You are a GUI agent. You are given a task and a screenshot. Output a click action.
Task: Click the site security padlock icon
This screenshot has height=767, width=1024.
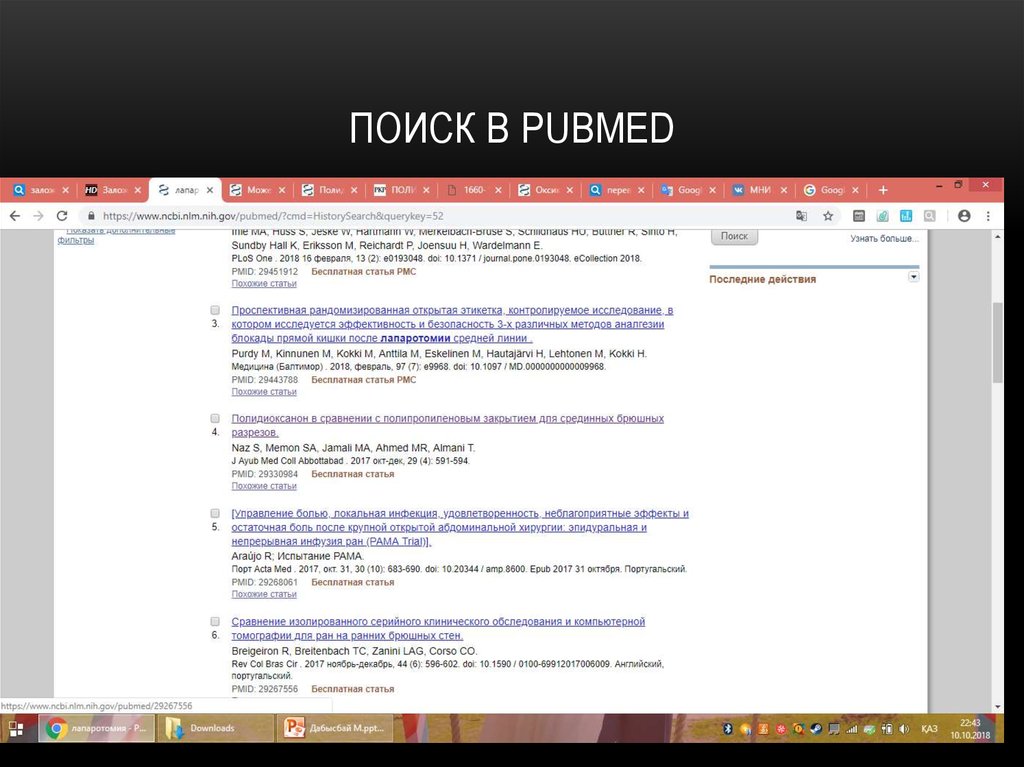91,215
